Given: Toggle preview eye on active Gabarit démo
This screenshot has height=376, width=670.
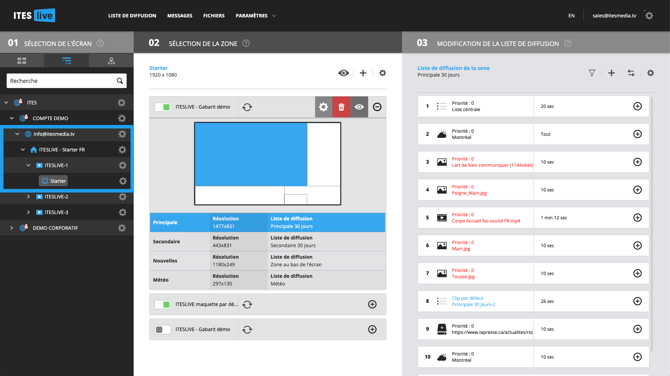Looking at the screenshot, I should click(x=359, y=107).
